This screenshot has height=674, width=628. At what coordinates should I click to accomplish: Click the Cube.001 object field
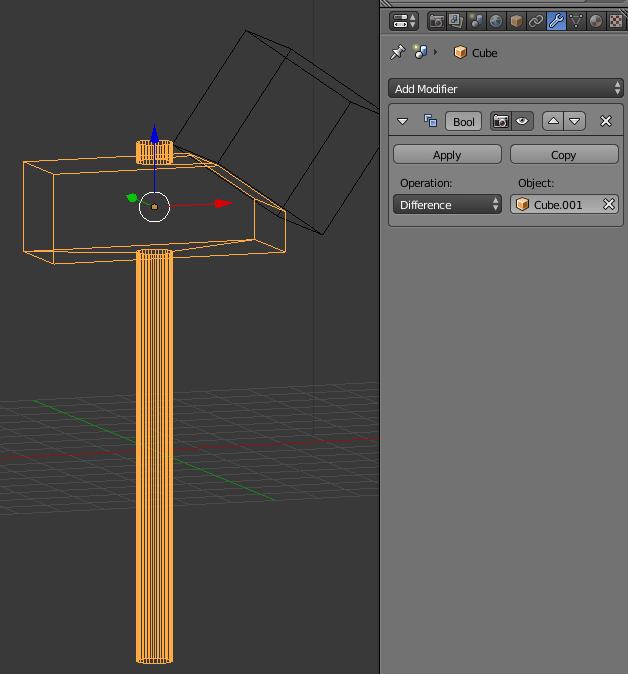pos(564,205)
